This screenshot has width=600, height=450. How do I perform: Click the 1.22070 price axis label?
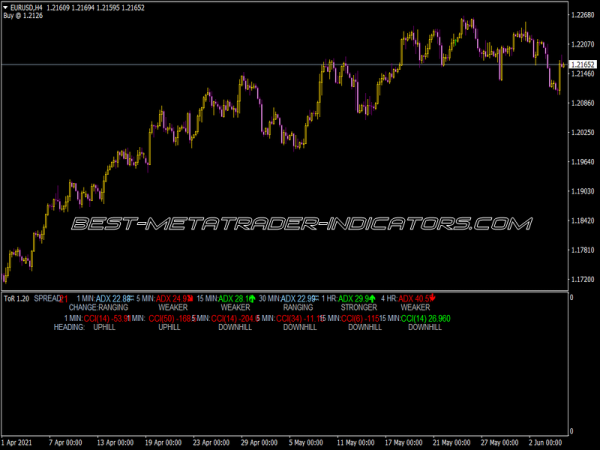pyautogui.click(x=583, y=44)
